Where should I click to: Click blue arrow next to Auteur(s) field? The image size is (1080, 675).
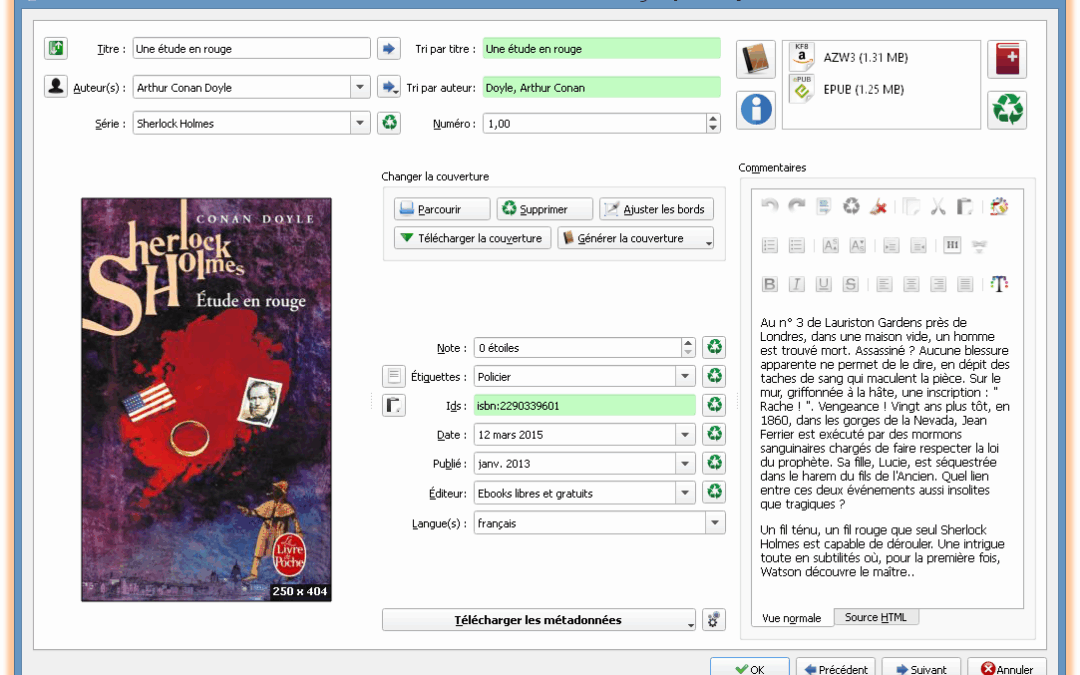(x=389, y=87)
